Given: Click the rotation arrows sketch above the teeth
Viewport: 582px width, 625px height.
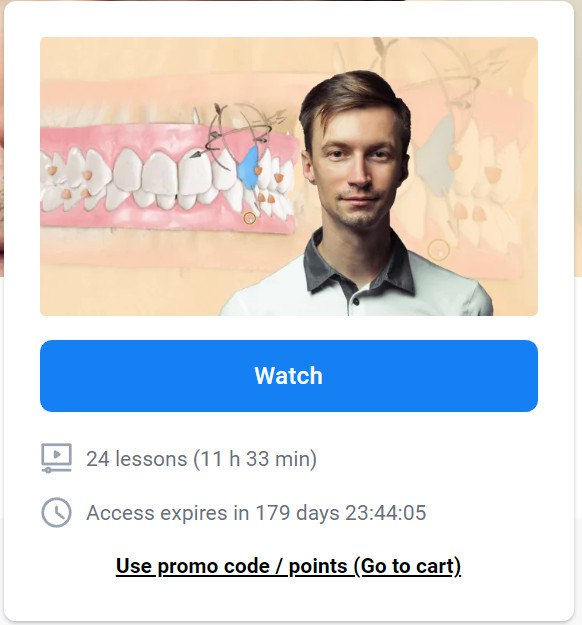Looking at the screenshot, I should 239,132.
